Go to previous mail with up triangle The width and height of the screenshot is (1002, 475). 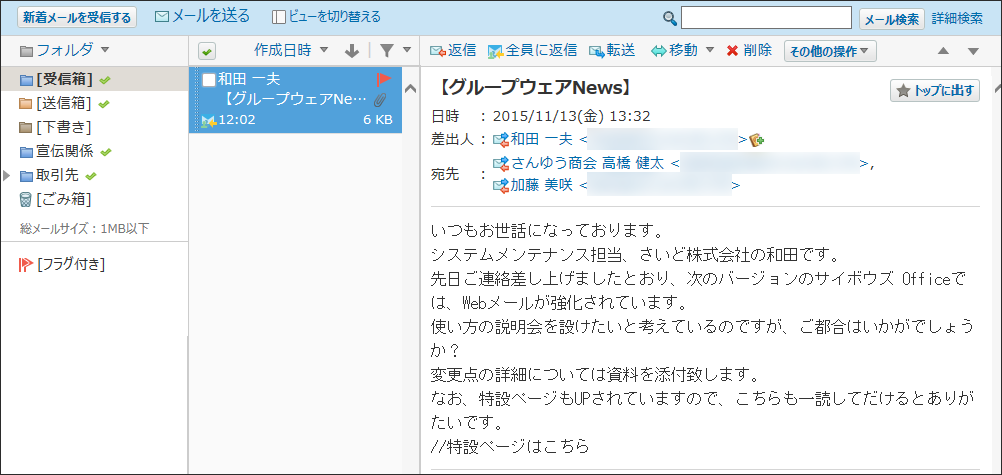(943, 51)
